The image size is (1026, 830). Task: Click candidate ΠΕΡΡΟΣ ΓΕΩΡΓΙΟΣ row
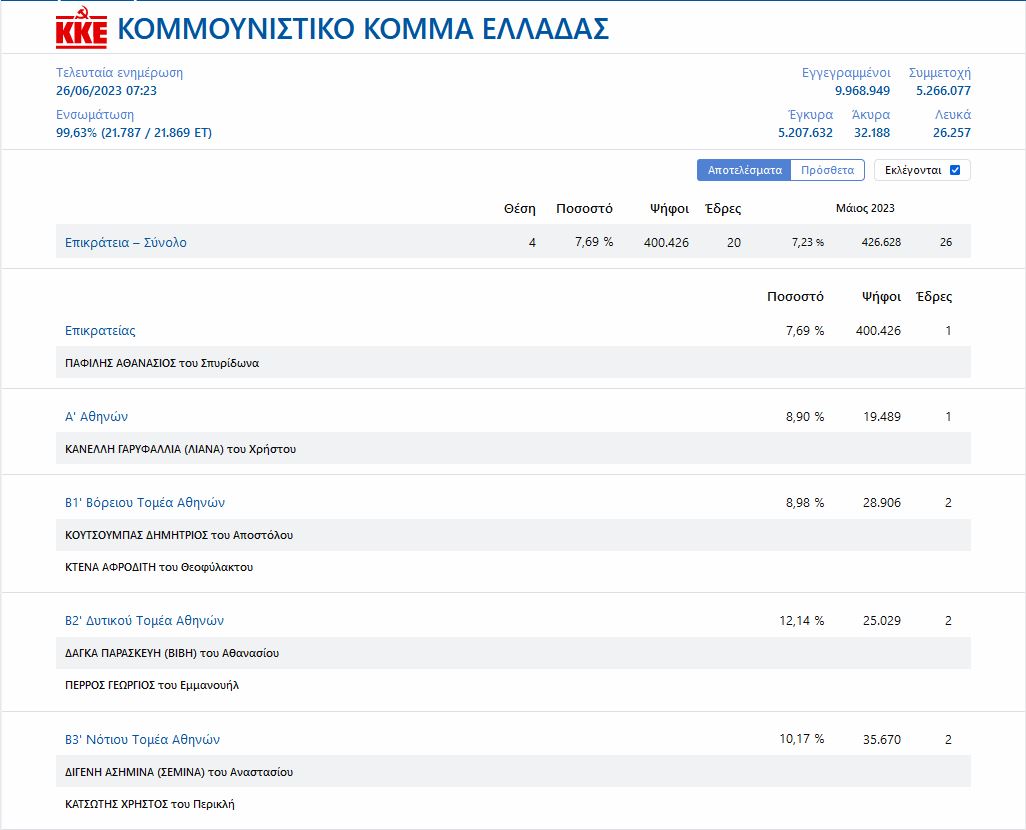152,685
